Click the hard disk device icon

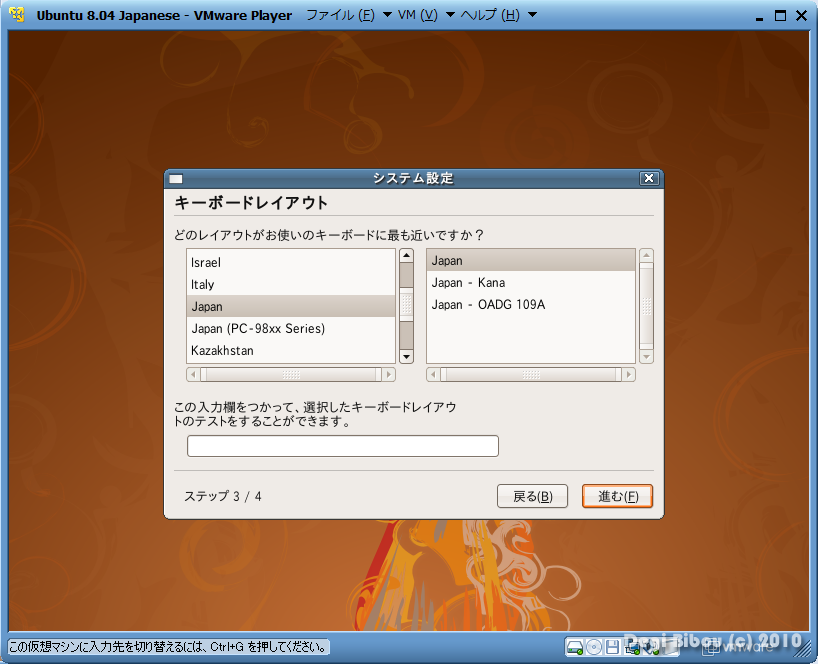pyautogui.click(x=574, y=647)
